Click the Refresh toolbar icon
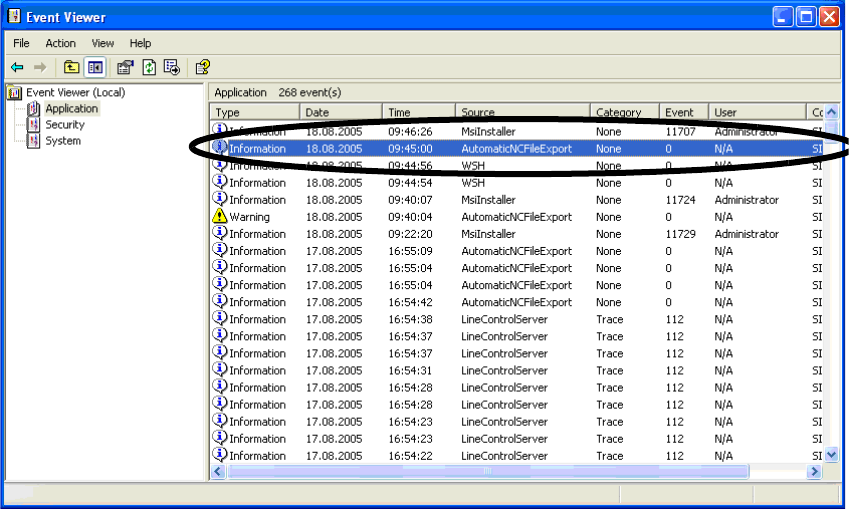Screen dimensions: 849x509 click(149, 68)
